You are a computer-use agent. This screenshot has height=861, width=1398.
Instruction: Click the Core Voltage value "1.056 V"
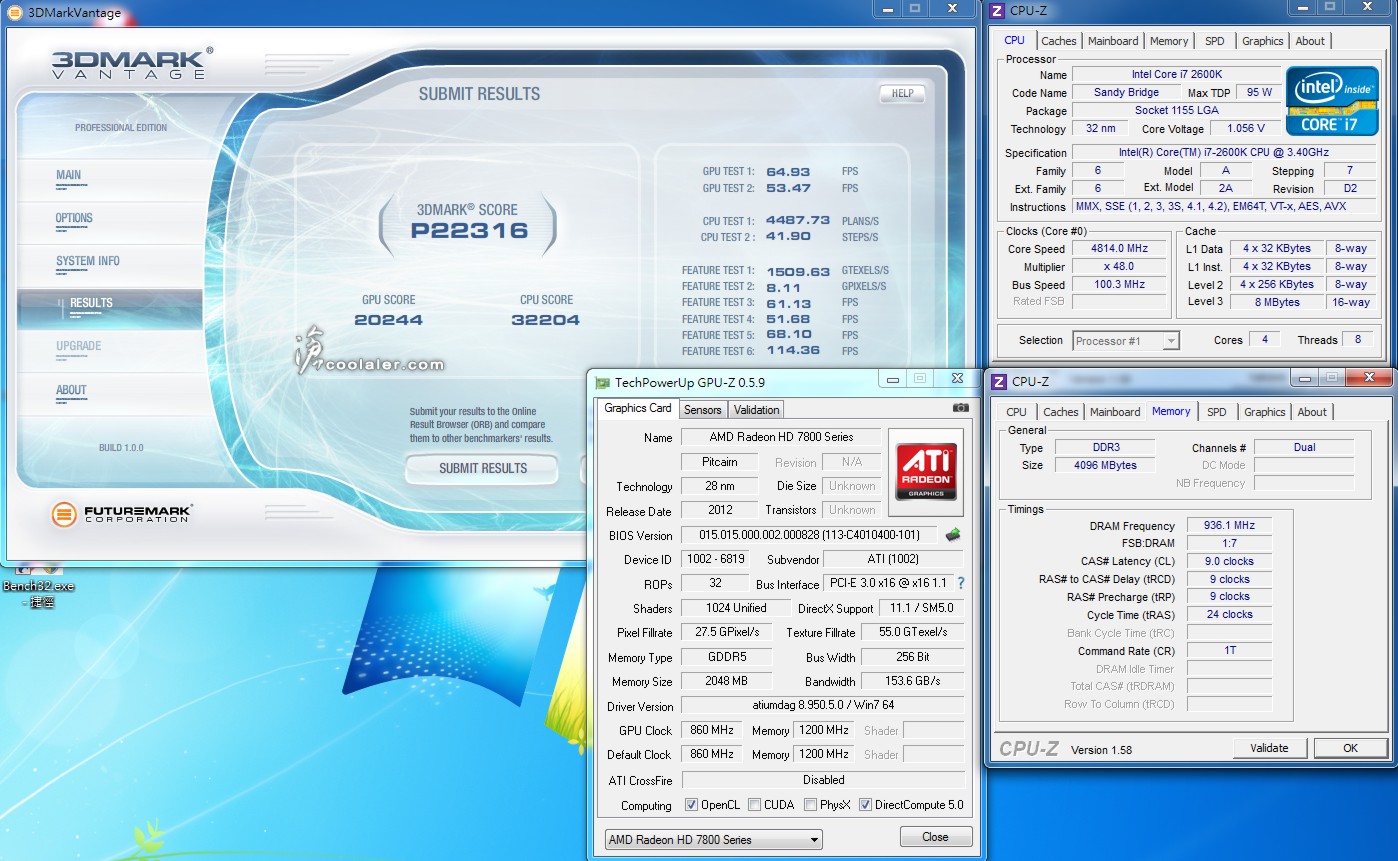(x=1245, y=128)
